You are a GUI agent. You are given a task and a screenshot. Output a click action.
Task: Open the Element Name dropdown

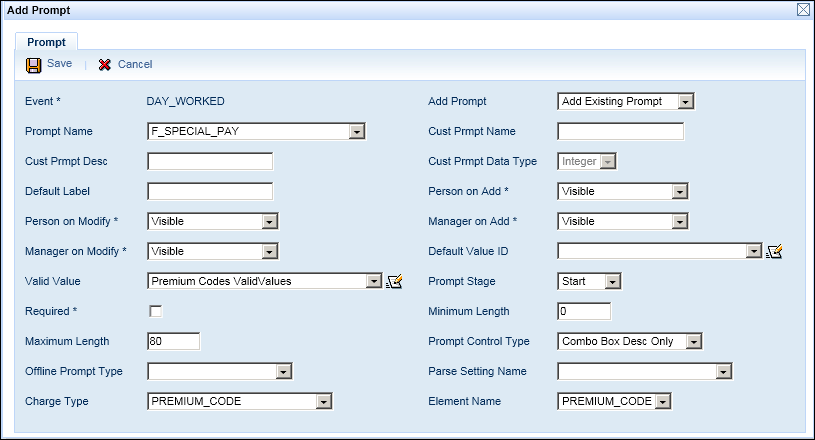663,402
